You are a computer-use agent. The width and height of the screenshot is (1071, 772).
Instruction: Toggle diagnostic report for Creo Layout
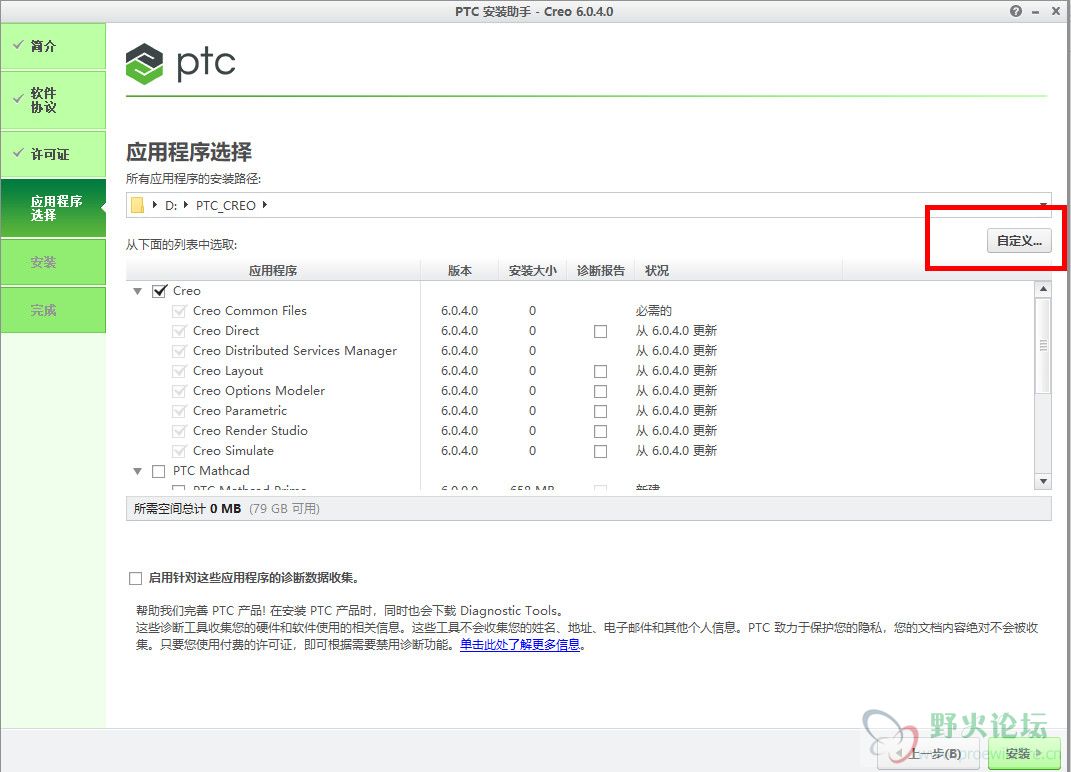pyautogui.click(x=600, y=371)
